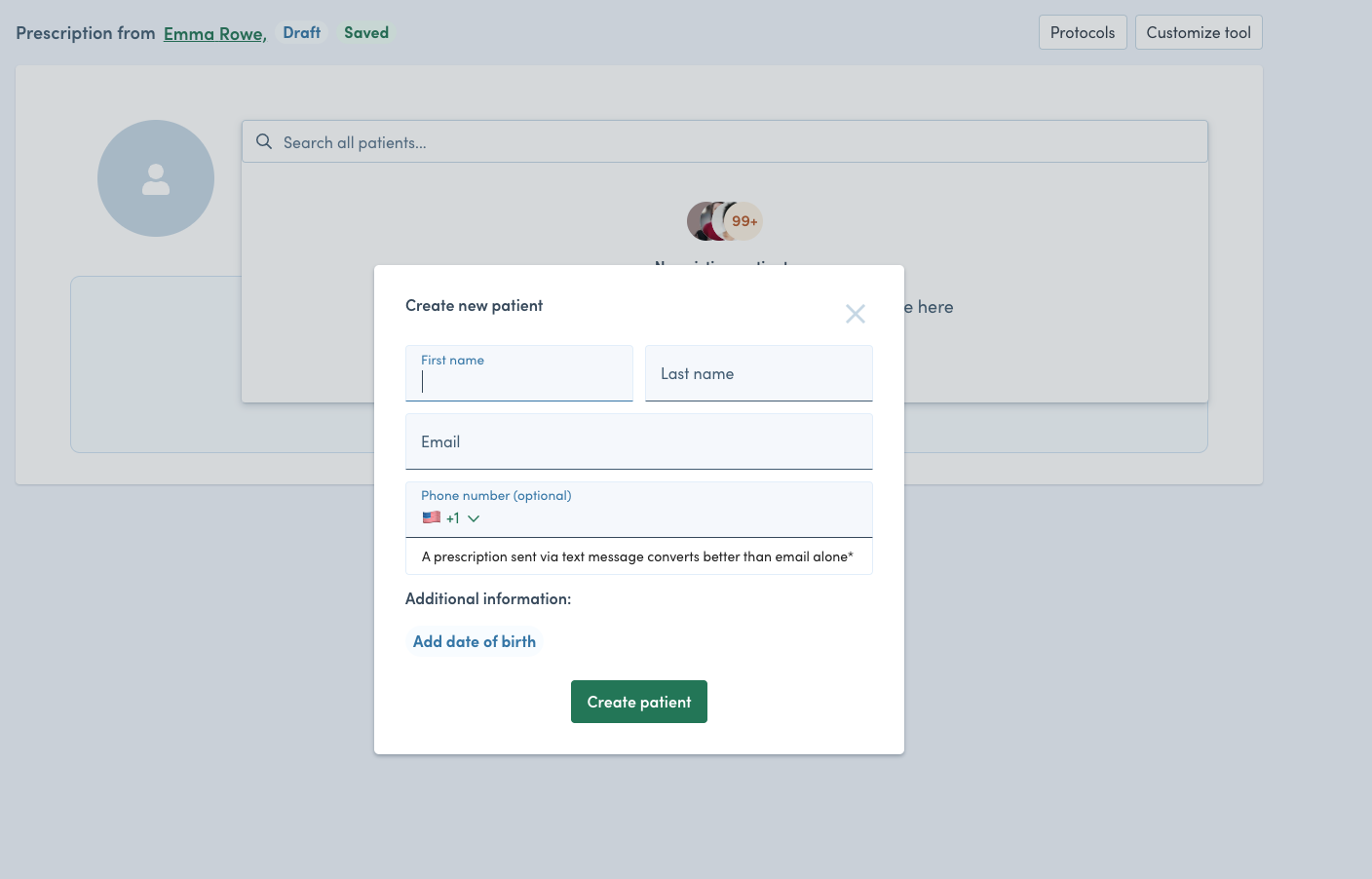This screenshot has width=1372, height=879.
Task: Focus the First name input field
Action: click(518, 380)
